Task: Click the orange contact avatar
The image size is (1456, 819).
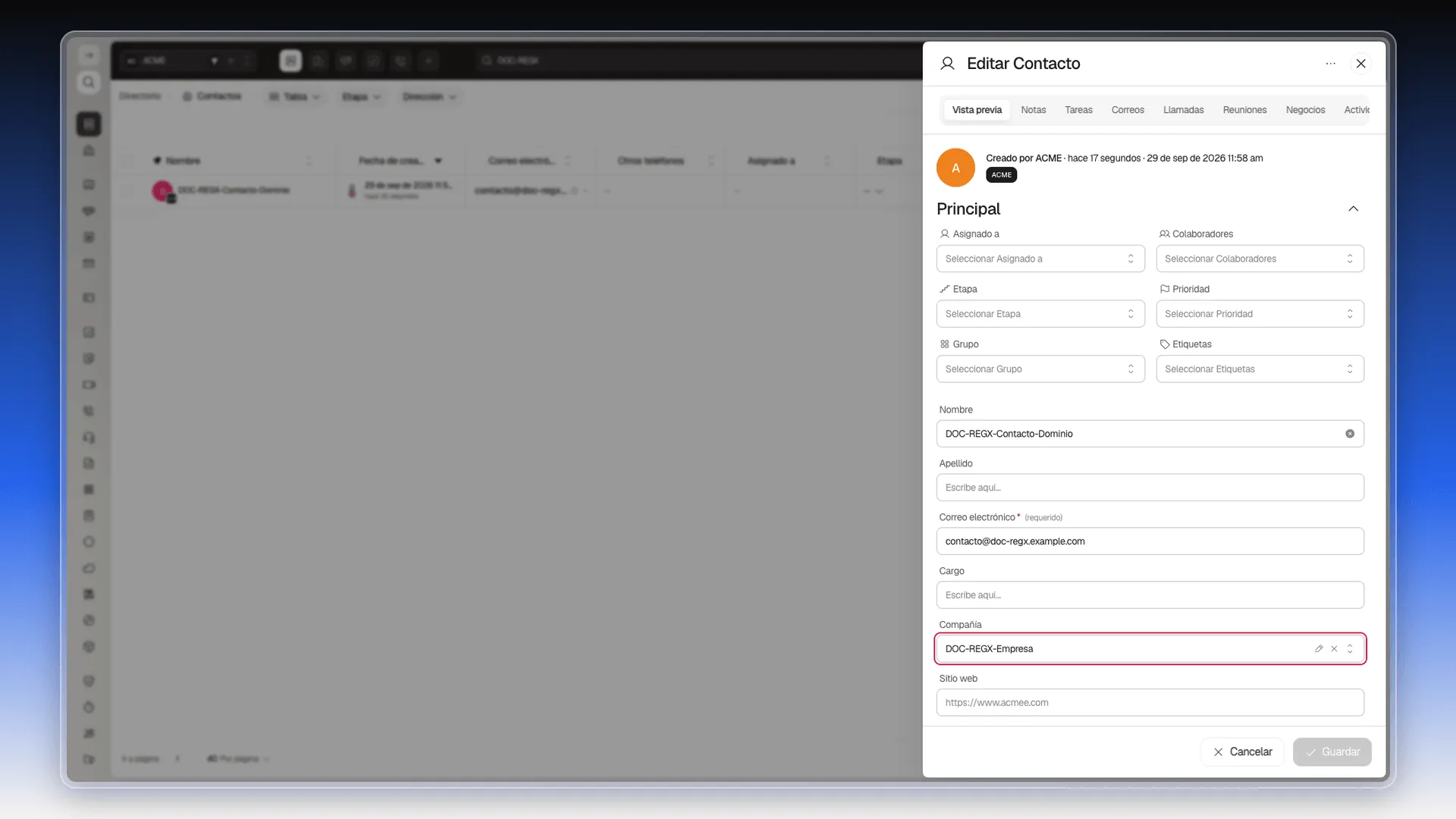Action: point(955,168)
